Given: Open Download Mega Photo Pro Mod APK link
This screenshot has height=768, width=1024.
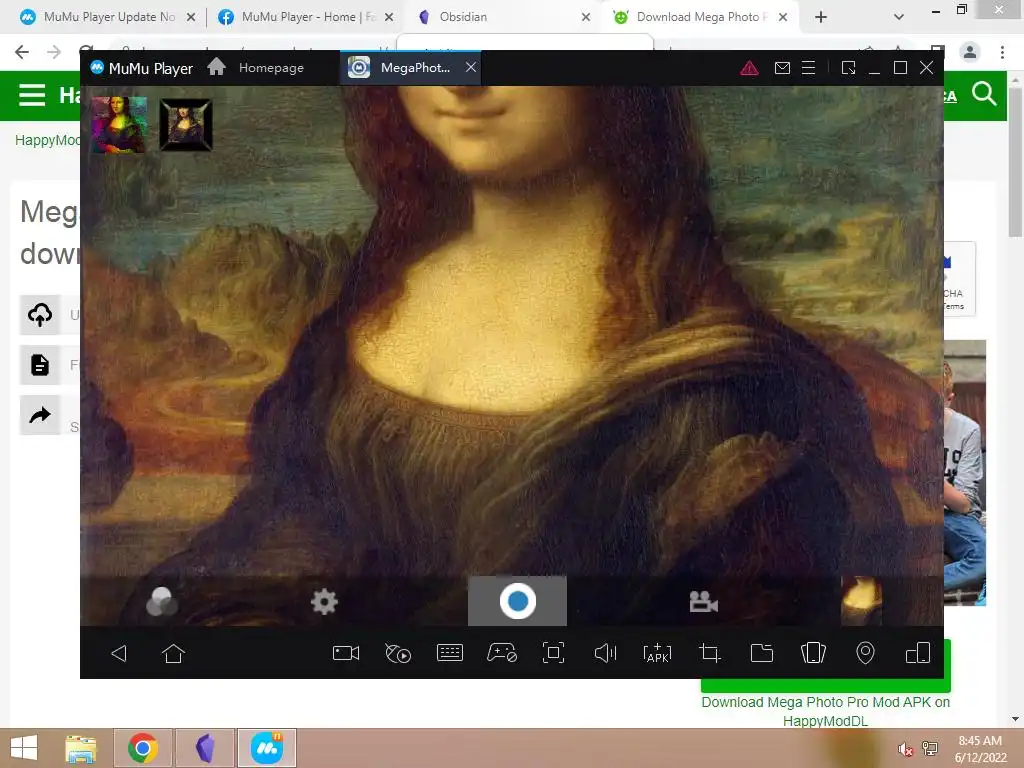Looking at the screenshot, I should pos(825,711).
